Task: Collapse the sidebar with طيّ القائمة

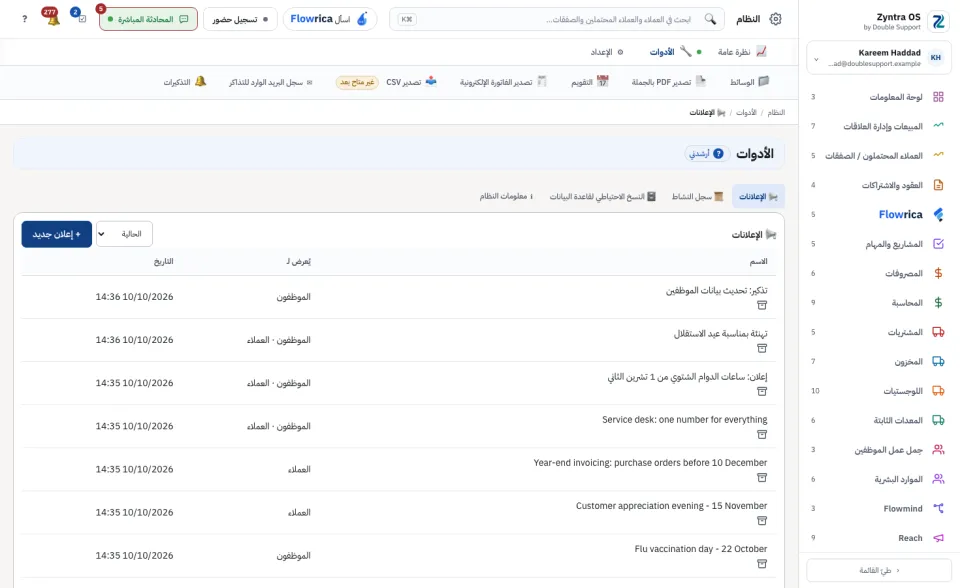Action: (x=879, y=570)
